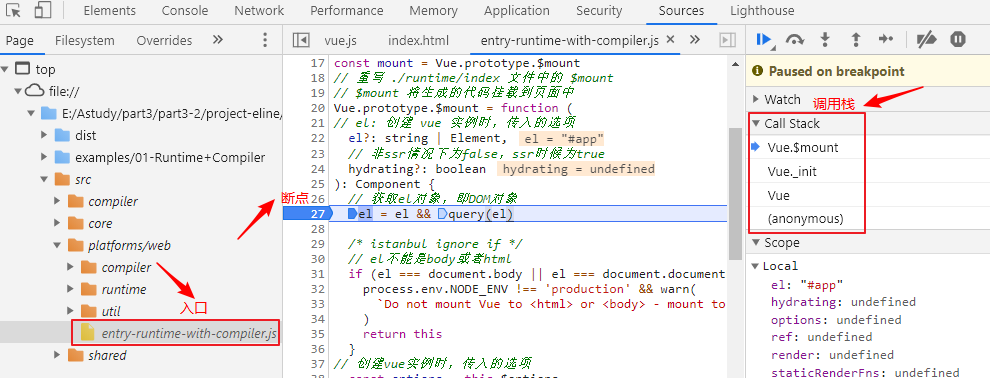Screen dimensions: 990x378
Task: Open the Security panel
Action: [x=599, y=11]
